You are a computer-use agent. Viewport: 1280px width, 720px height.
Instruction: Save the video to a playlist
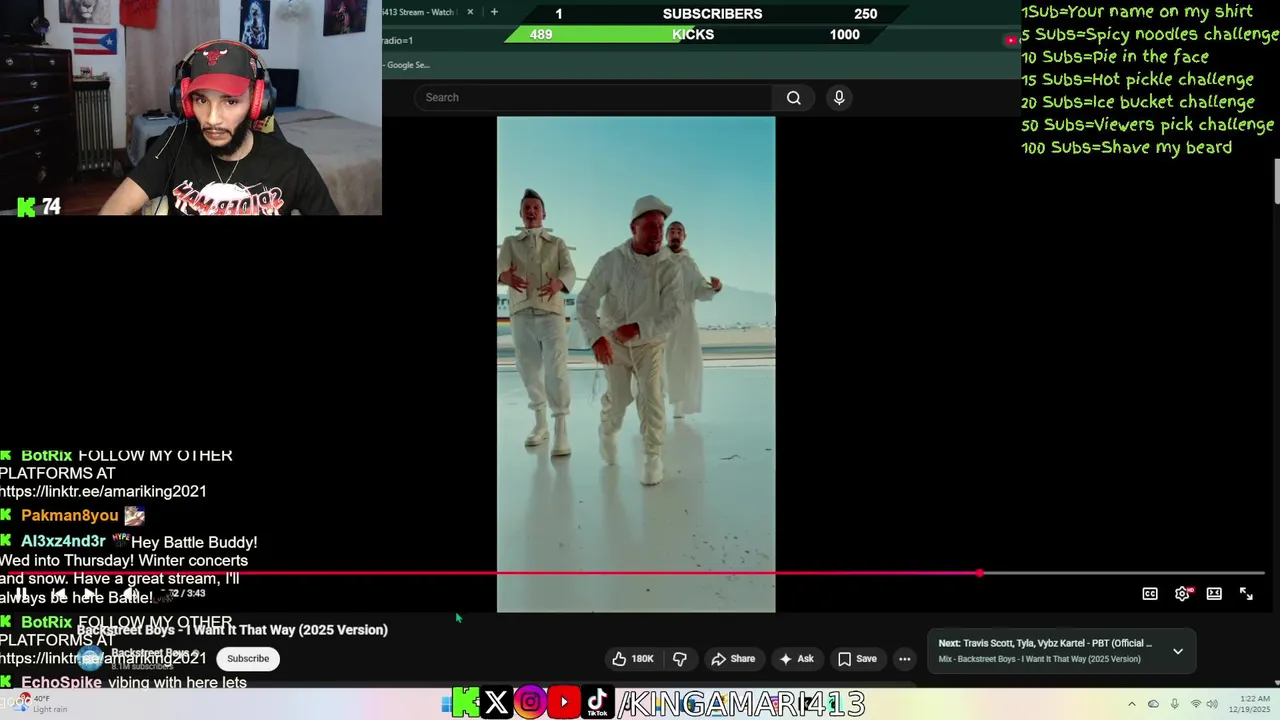point(857,659)
